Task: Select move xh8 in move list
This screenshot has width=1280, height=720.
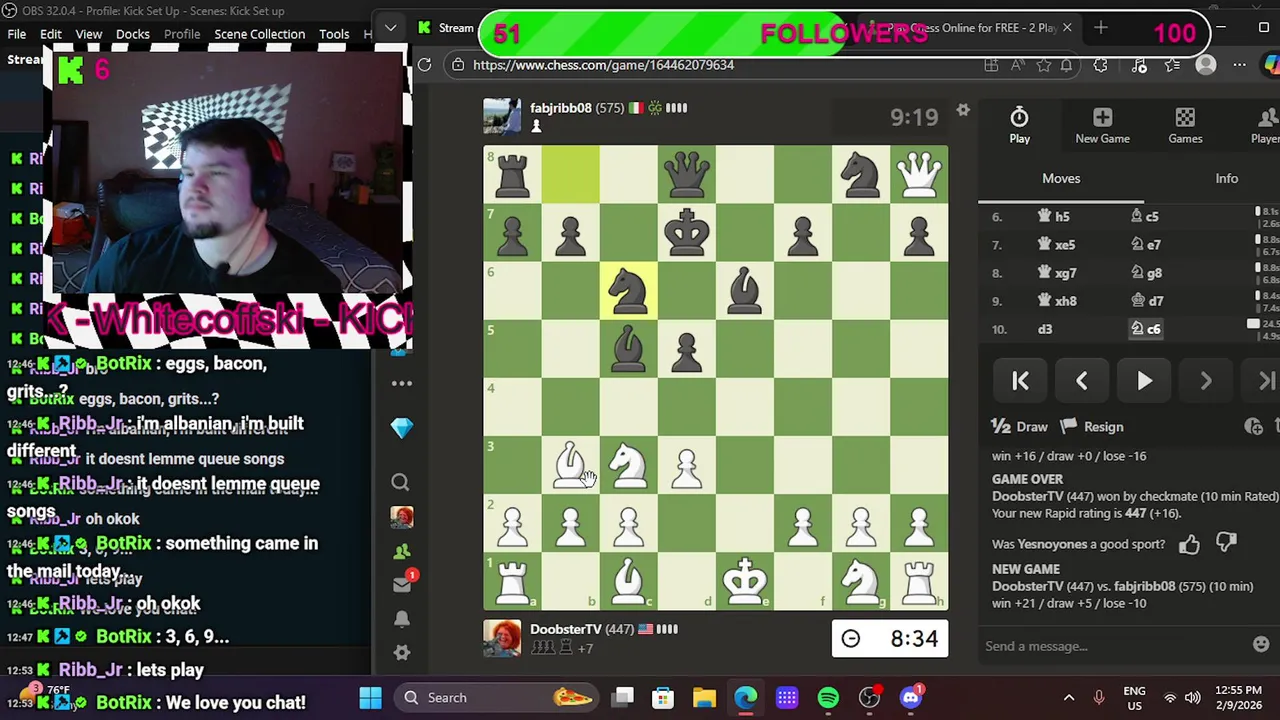Action: (1057, 301)
